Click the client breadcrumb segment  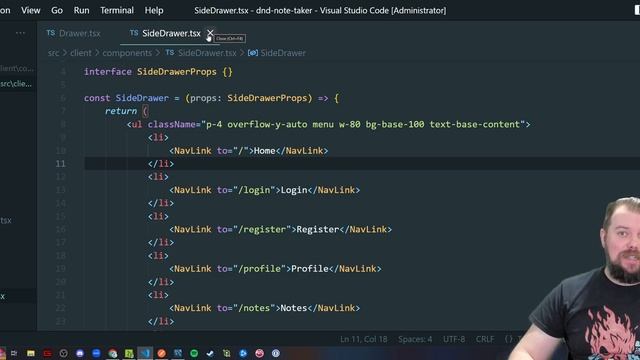(x=81, y=53)
